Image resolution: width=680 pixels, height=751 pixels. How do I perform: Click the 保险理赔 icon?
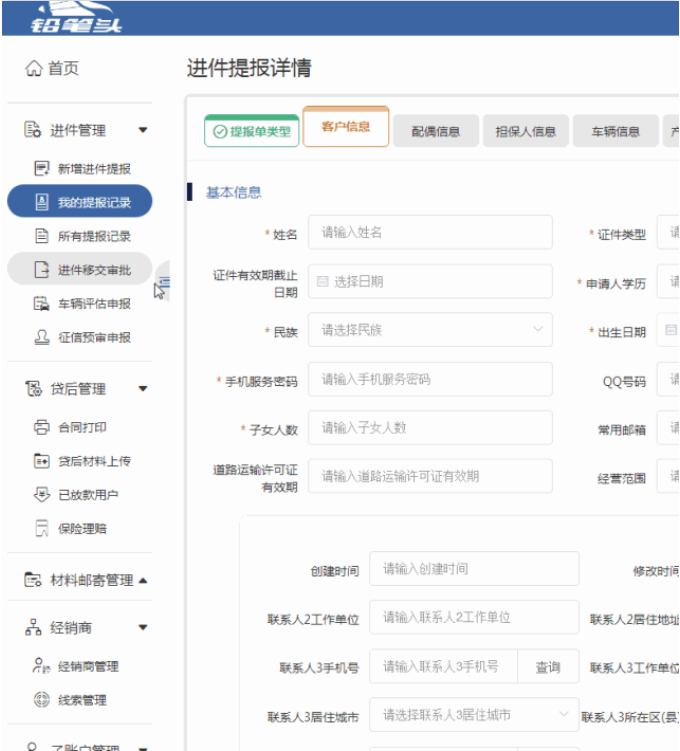(x=42, y=529)
